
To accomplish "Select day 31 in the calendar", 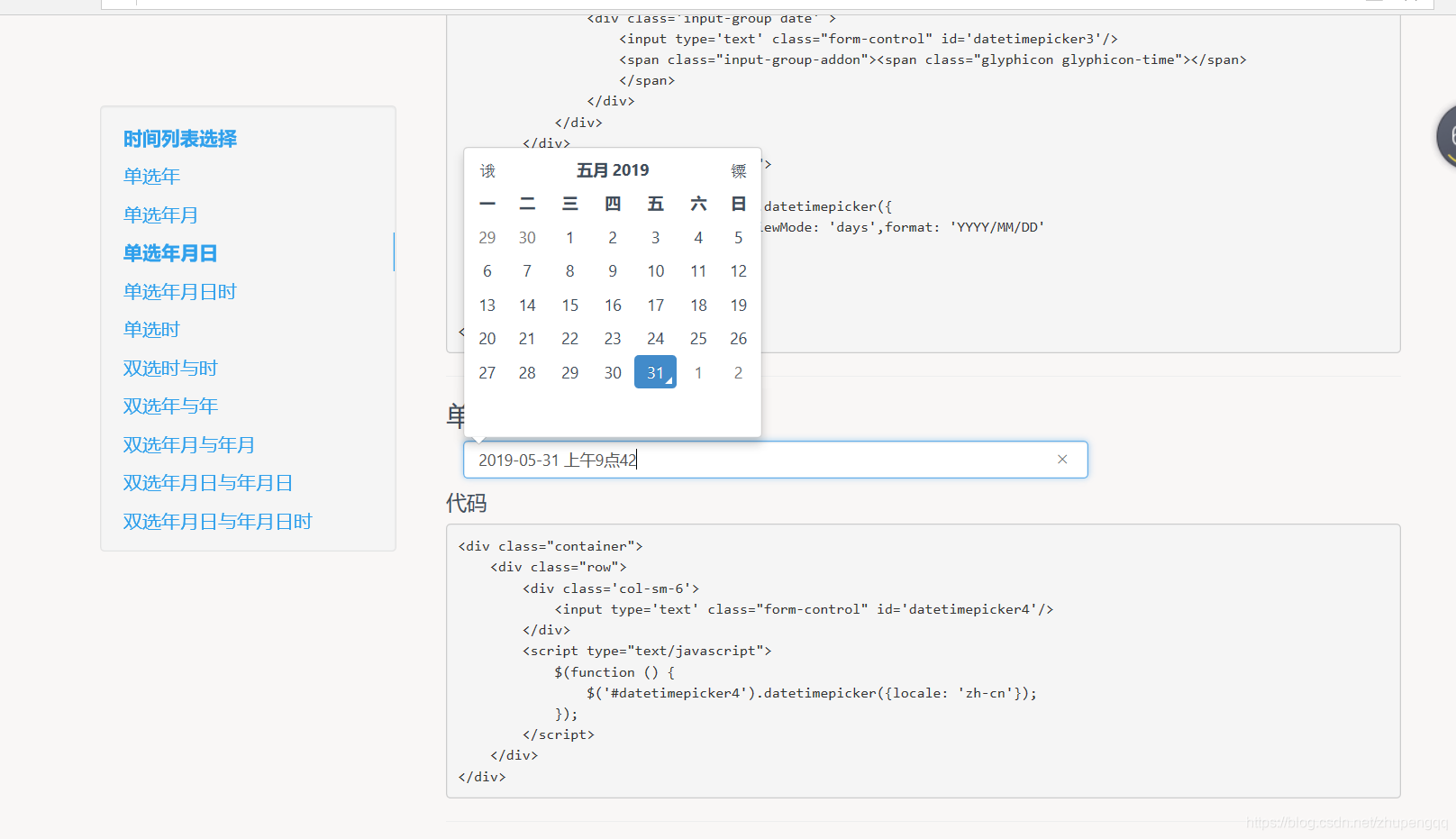I will (655, 372).
